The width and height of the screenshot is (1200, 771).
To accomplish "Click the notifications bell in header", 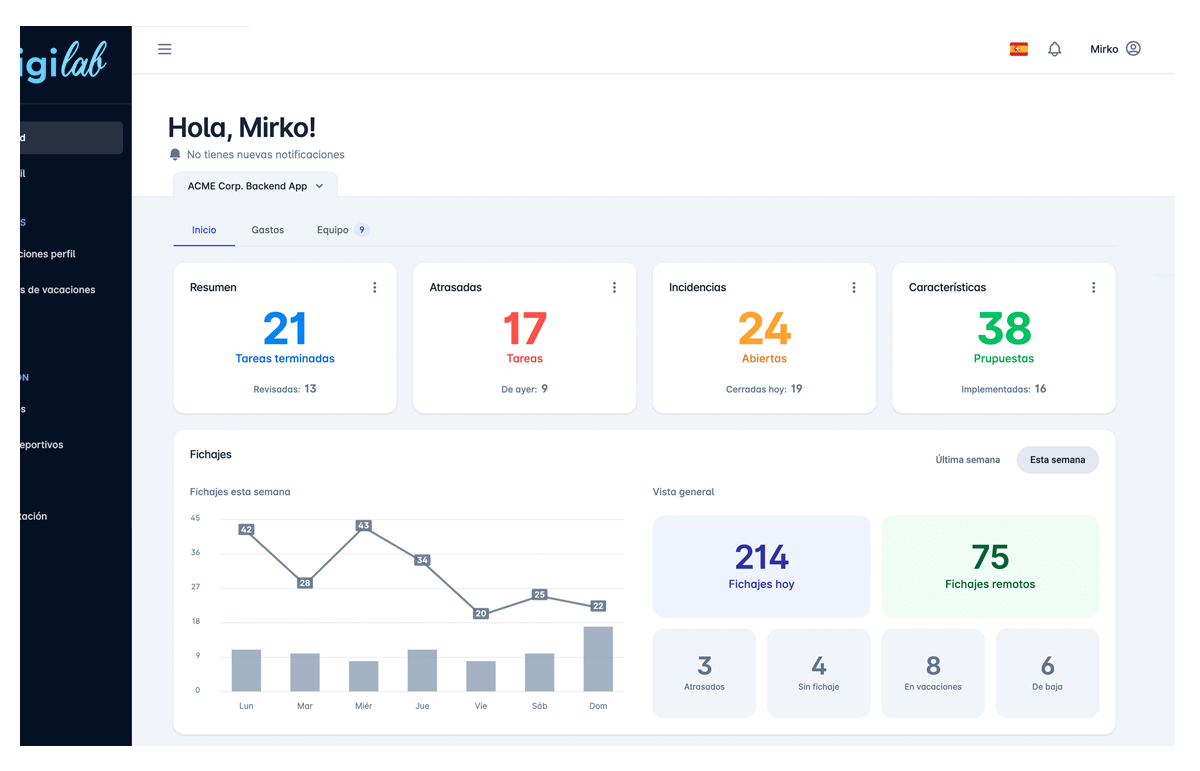I will click(x=1054, y=49).
